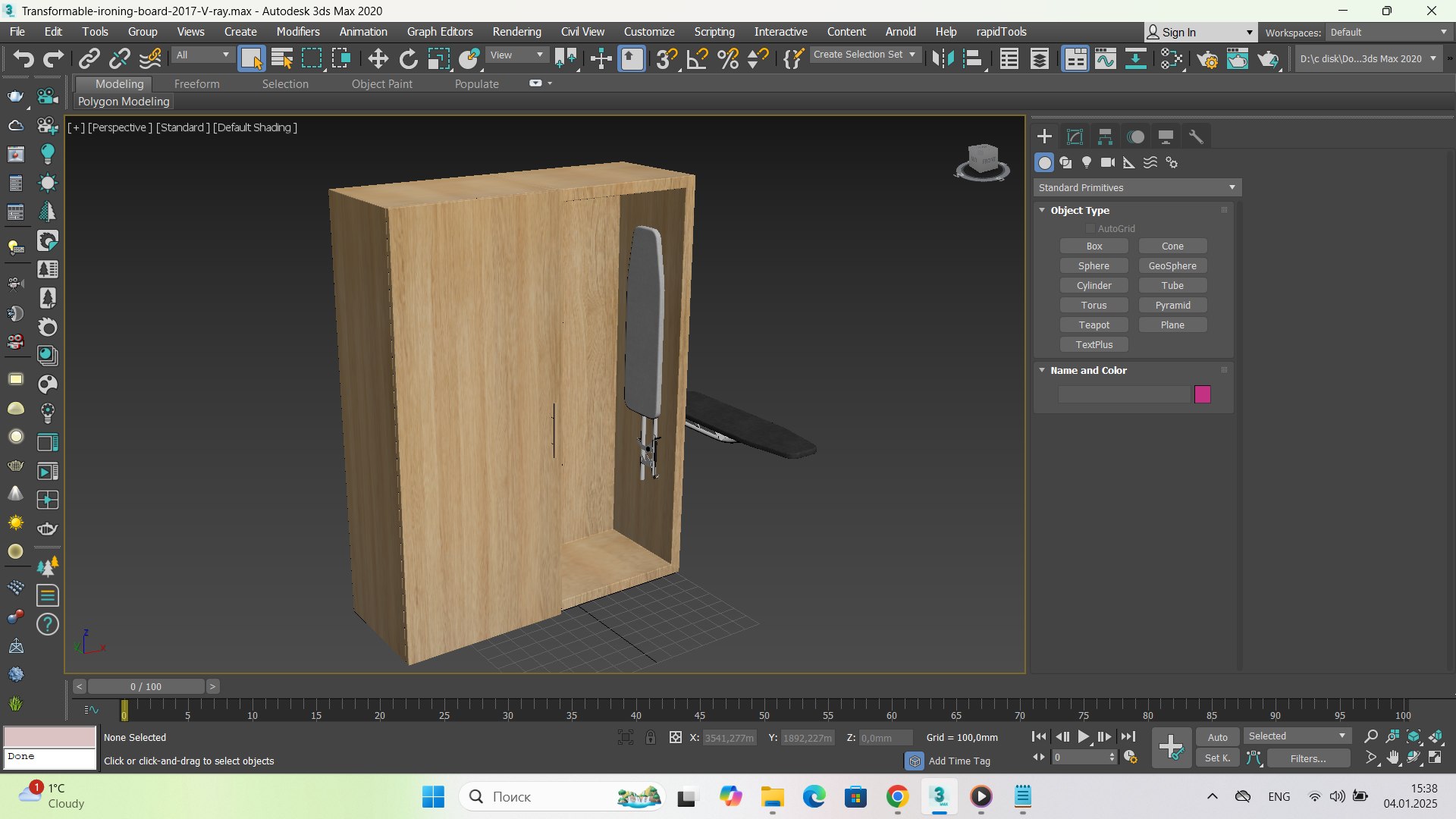Activate the Select and Link tool

(x=89, y=58)
